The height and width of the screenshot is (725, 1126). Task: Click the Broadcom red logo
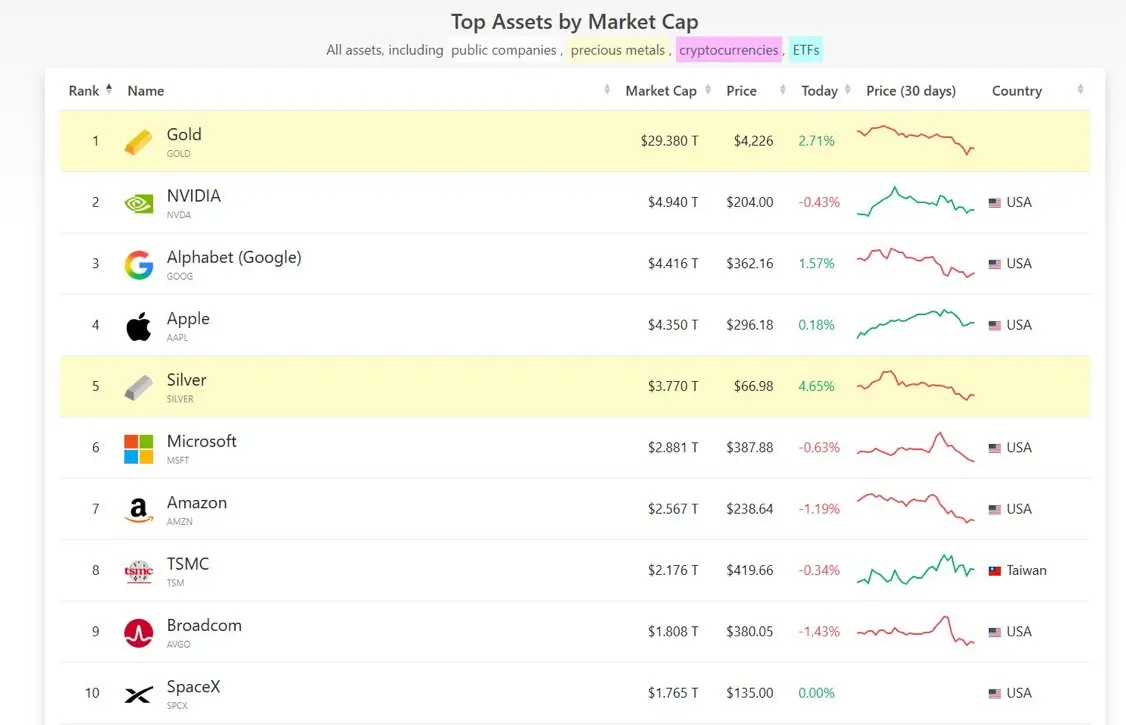pos(139,633)
